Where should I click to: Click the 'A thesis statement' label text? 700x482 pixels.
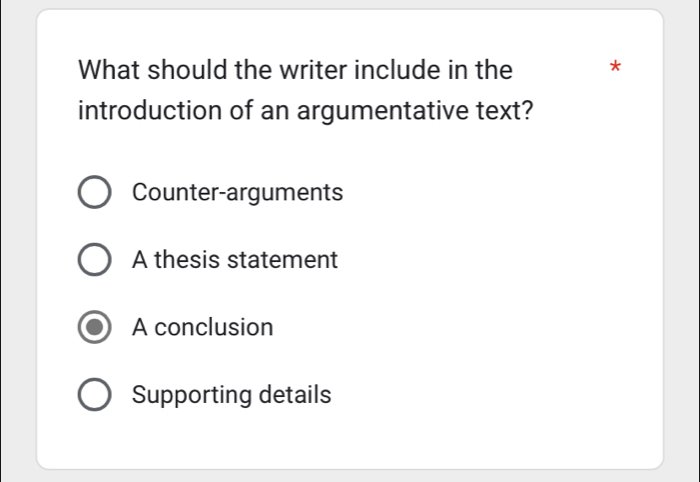pyautogui.click(x=235, y=260)
